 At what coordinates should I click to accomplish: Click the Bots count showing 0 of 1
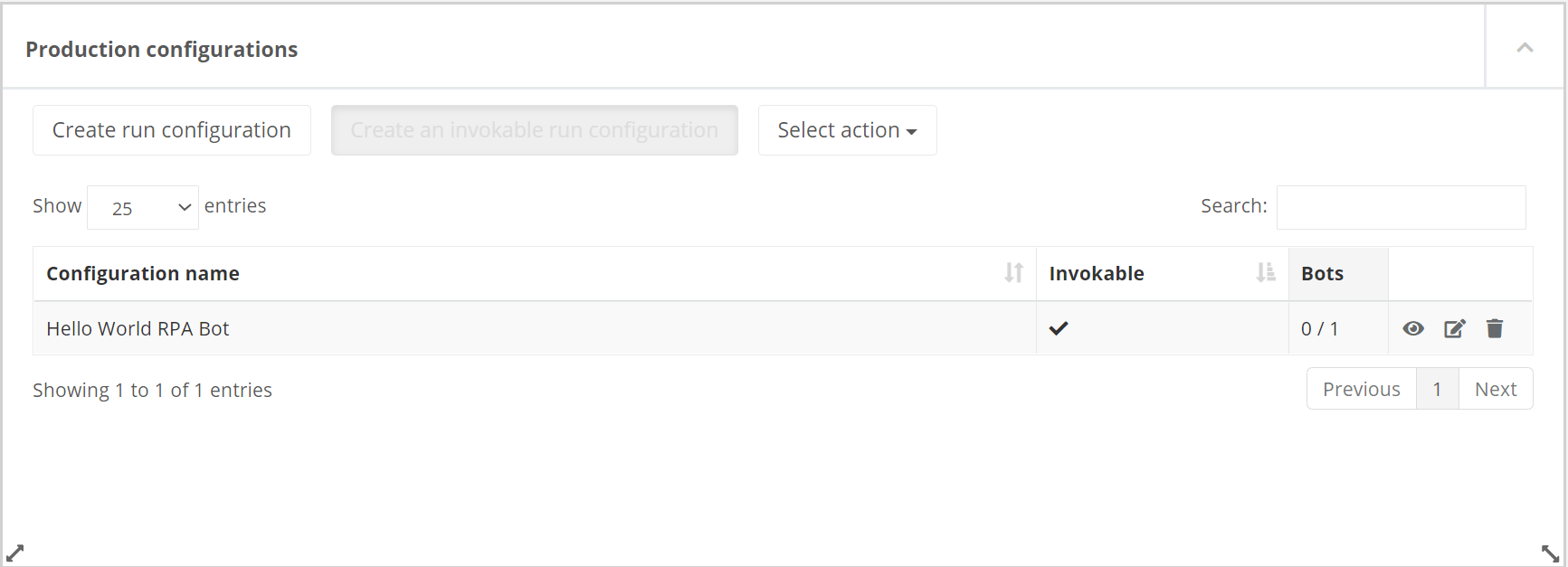pyautogui.click(x=1320, y=328)
